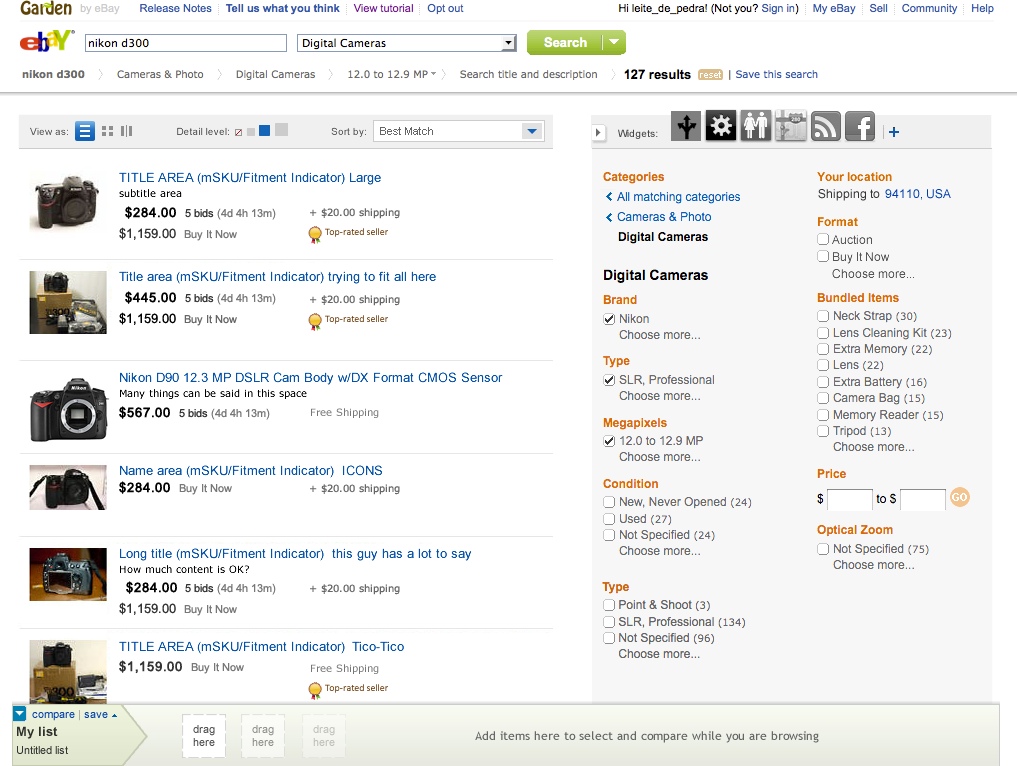Open My eBay menu
Screen dimensions: 1017x766
point(834,8)
